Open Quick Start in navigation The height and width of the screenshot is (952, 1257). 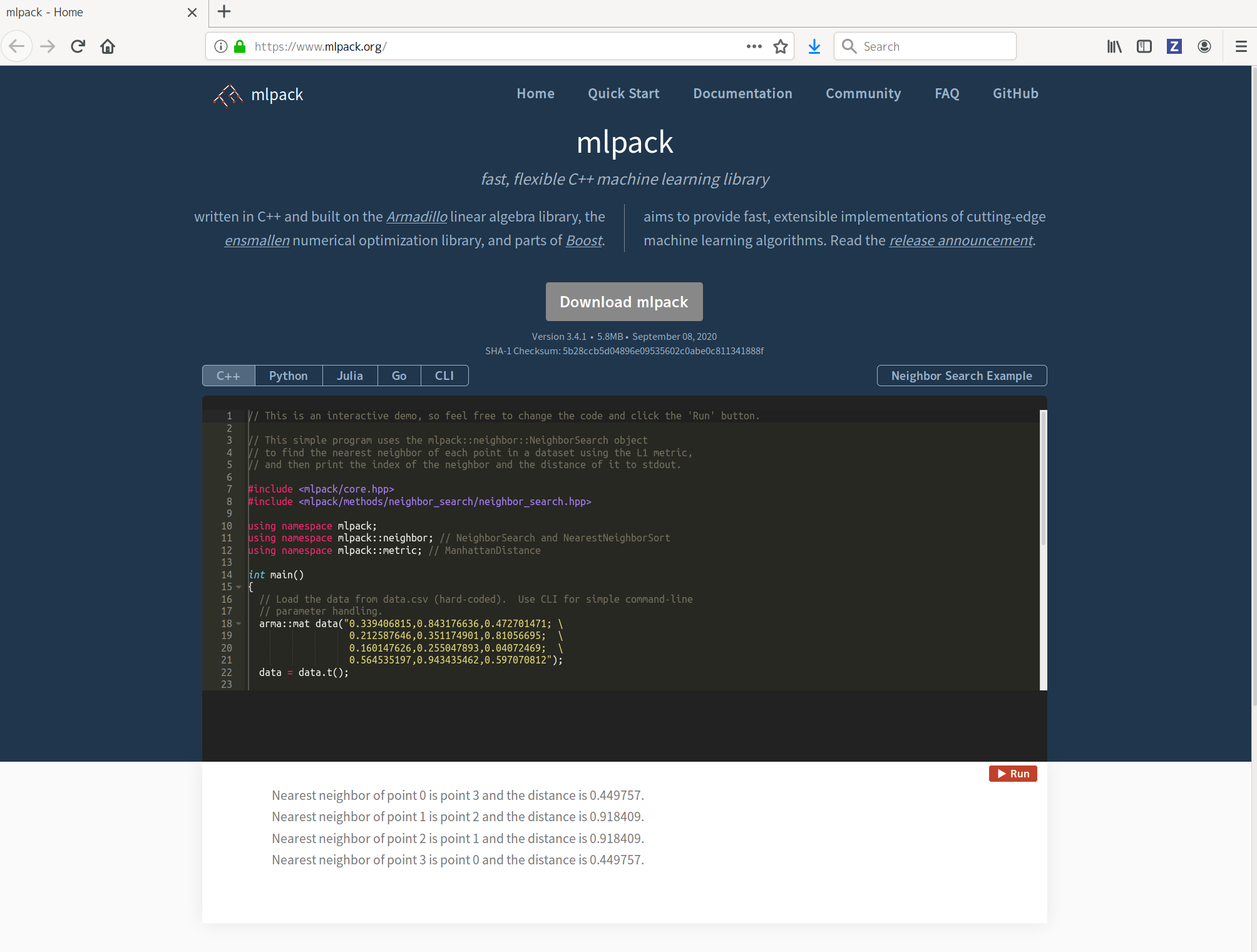click(623, 93)
